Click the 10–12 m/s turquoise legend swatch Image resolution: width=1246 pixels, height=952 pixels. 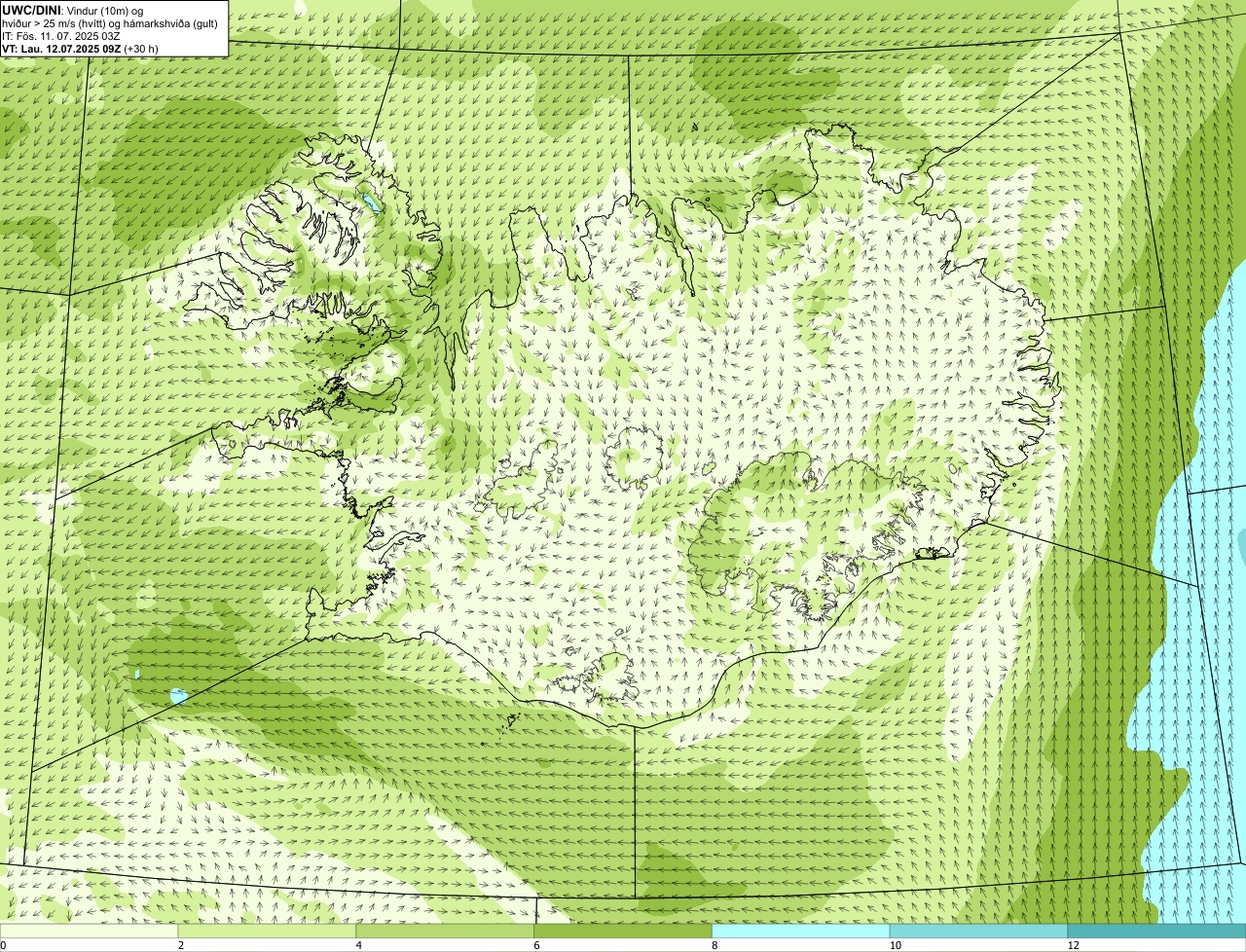[978, 931]
